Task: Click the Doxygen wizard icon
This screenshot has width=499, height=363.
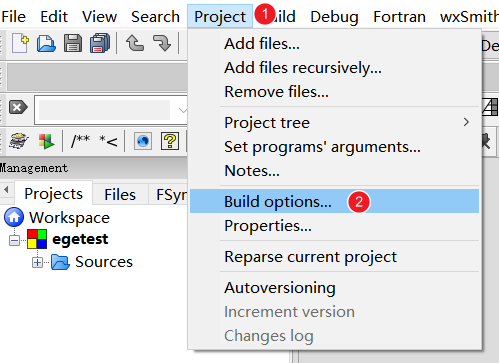Action: (x=19, y=141)
